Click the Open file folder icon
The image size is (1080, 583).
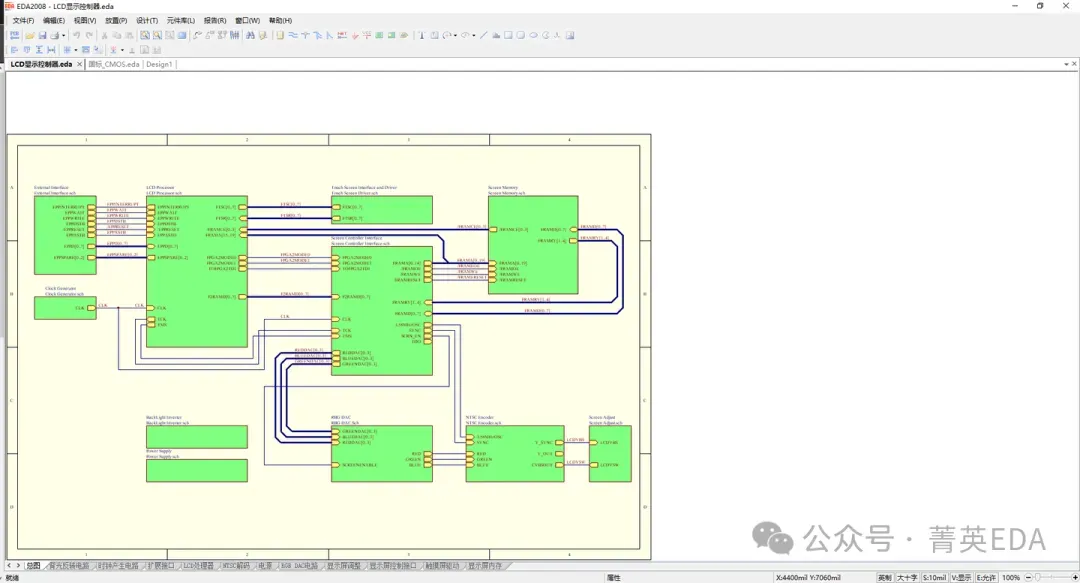(28, 35)
